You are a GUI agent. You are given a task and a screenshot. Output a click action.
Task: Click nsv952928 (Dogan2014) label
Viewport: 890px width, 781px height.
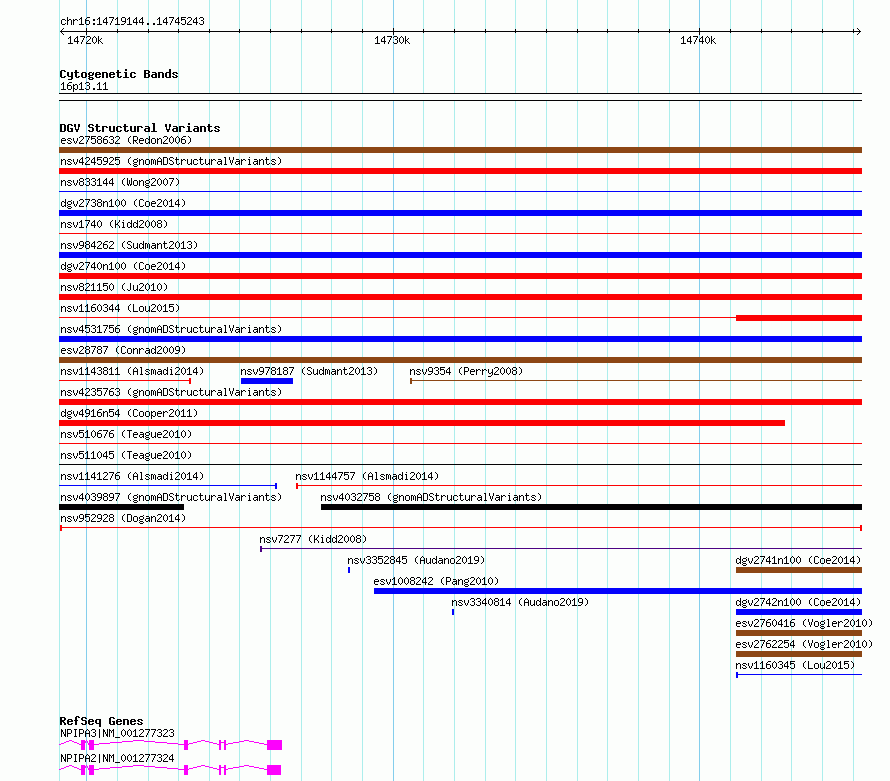[x=123, y=518]
